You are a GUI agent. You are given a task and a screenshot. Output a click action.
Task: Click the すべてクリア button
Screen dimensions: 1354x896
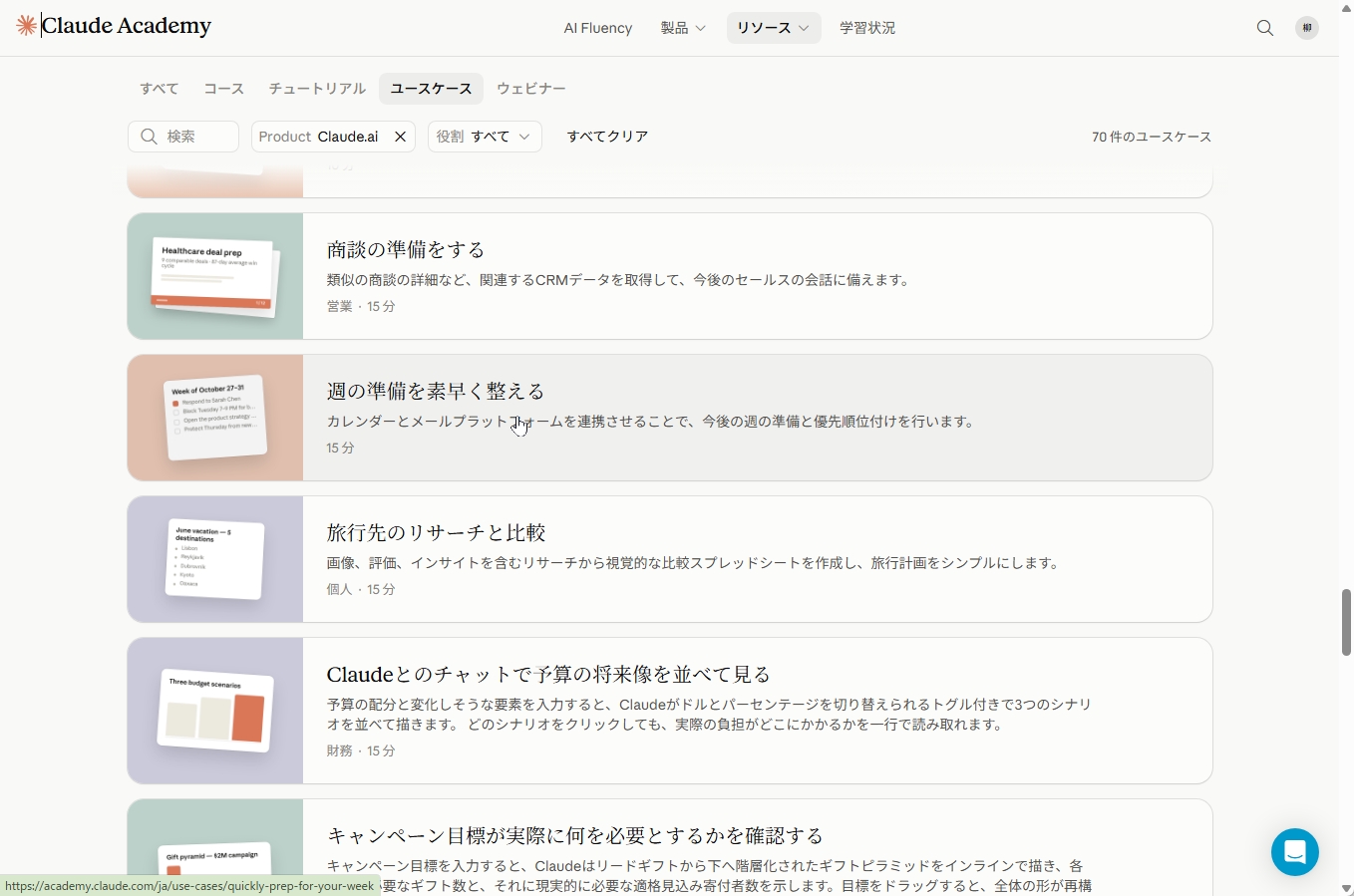click(x=608, y=137)
